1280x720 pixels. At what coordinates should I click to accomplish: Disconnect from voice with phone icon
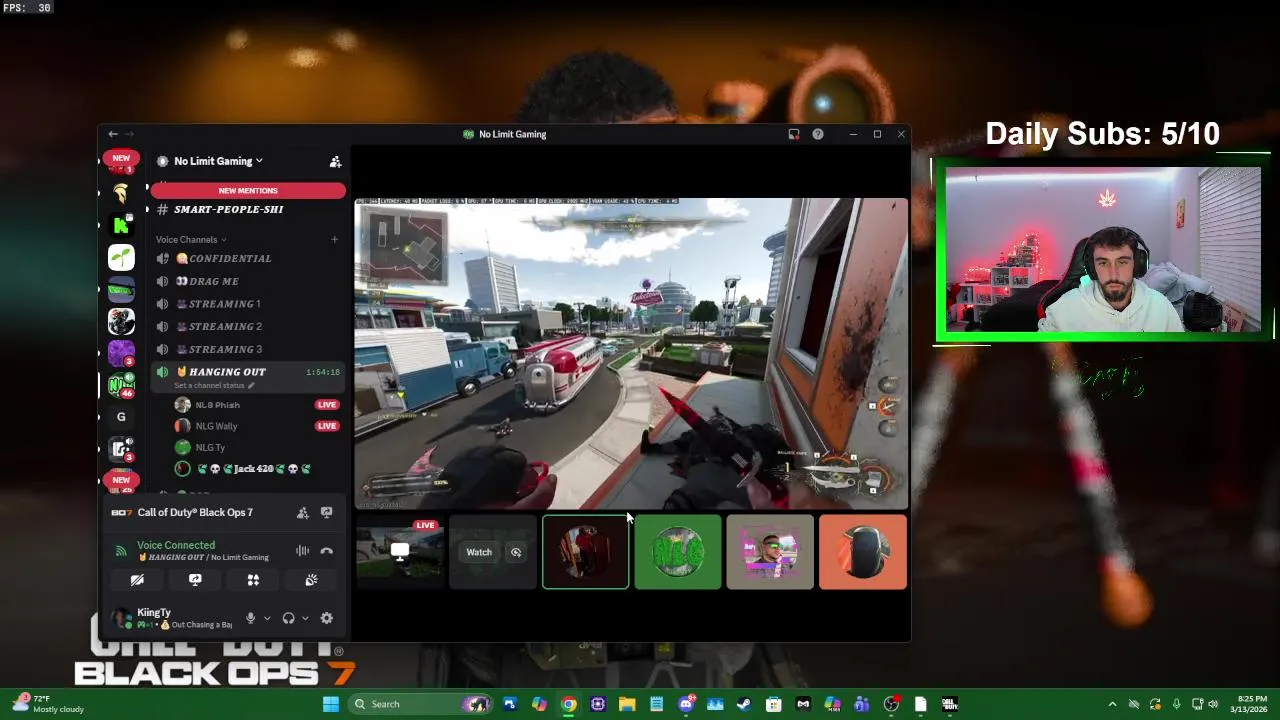tap(326, 551)
